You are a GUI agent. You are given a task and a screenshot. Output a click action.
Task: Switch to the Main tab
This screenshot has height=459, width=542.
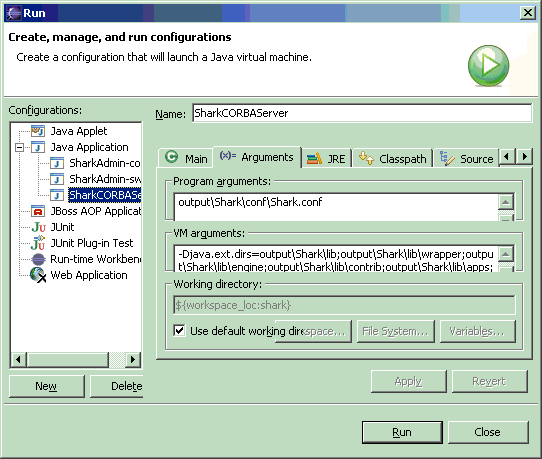click(186, 158)
